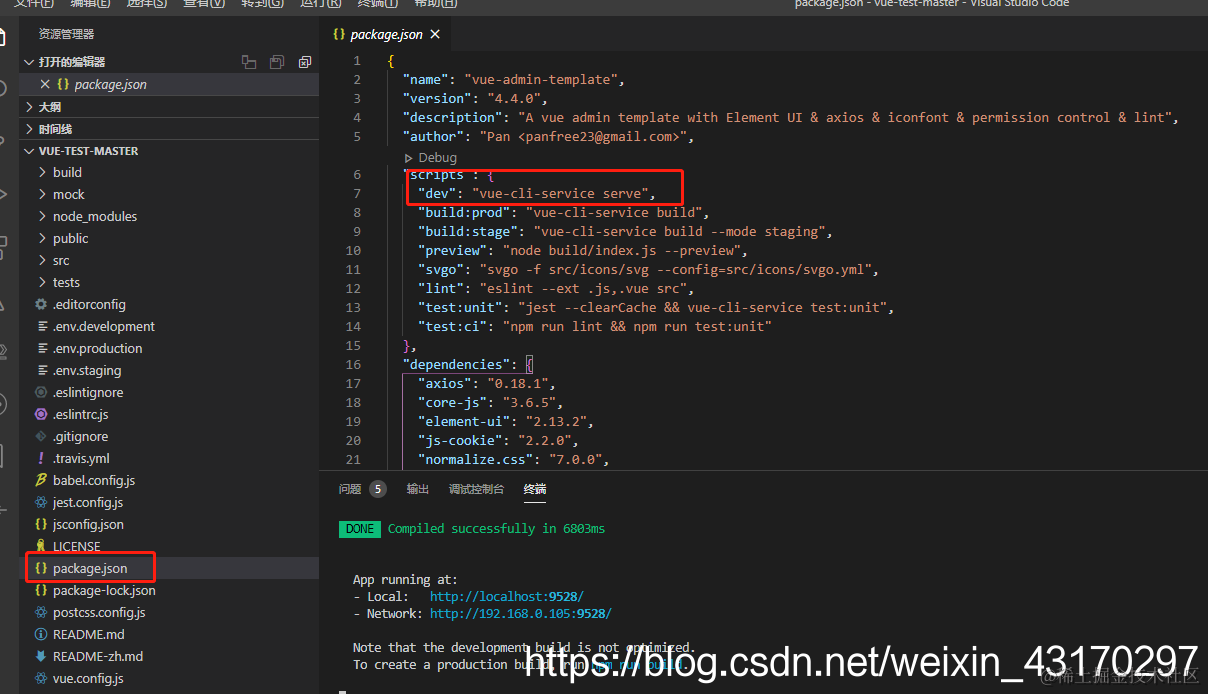The height and width of the screenshot is (694, 1208).
Task: Click the .eslintignore file icon
Action: point(41,393)
